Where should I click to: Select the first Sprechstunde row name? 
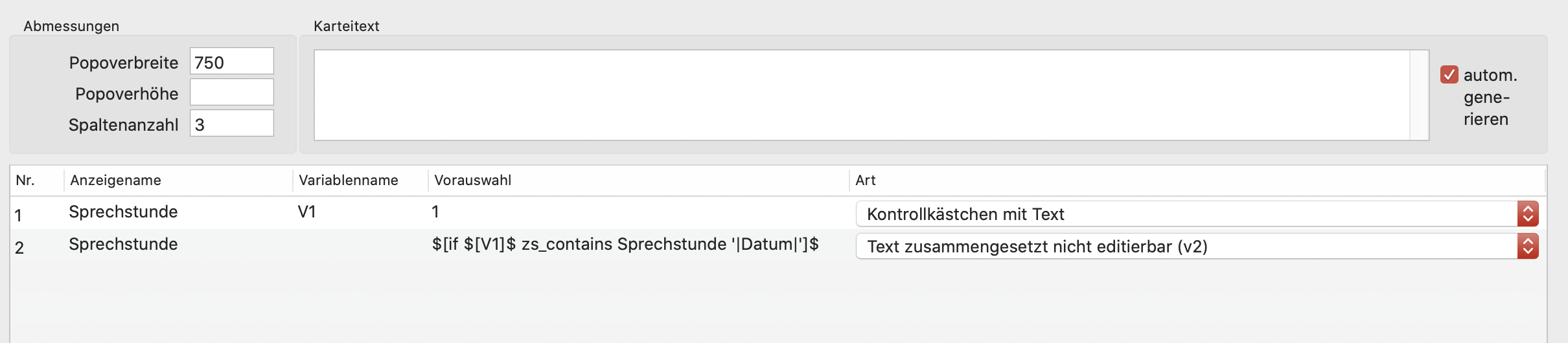(x=123, y=212)
